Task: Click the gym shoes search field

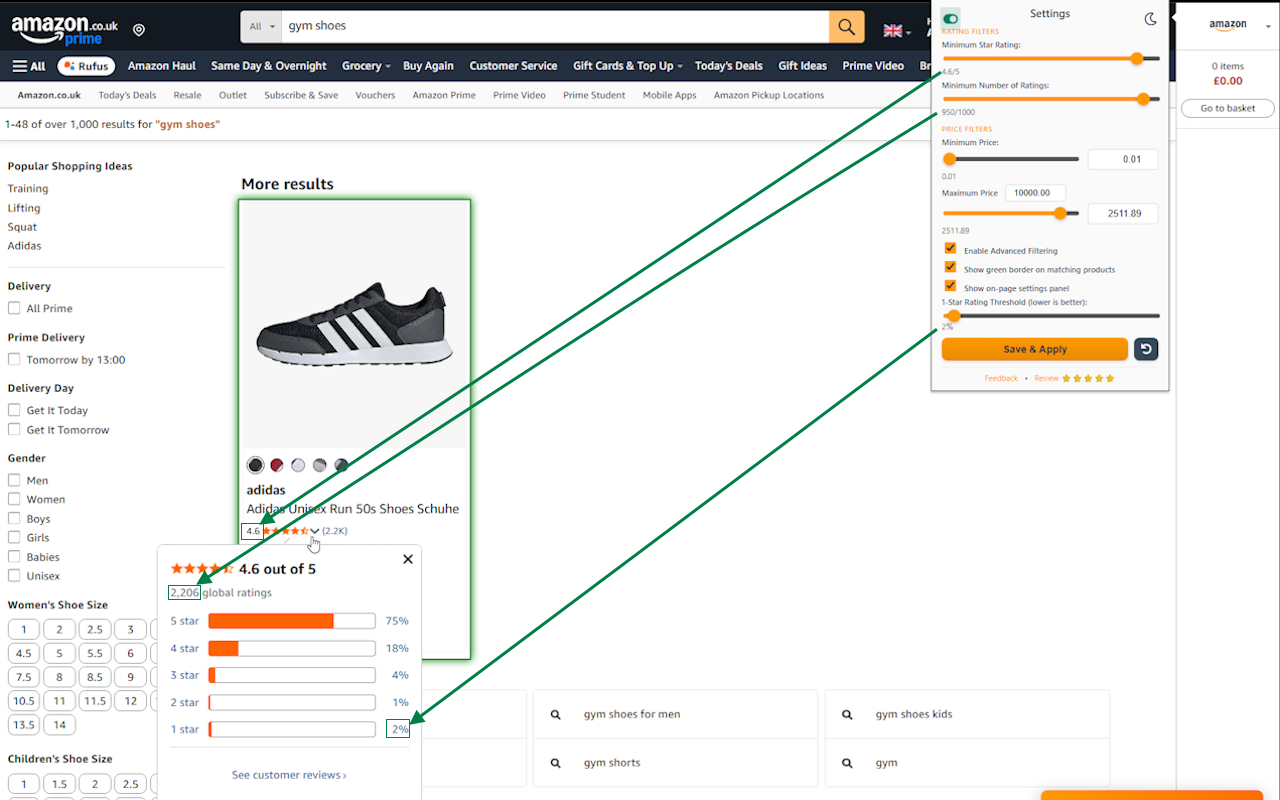Action: pyautogui.click(x=555, y=26)
